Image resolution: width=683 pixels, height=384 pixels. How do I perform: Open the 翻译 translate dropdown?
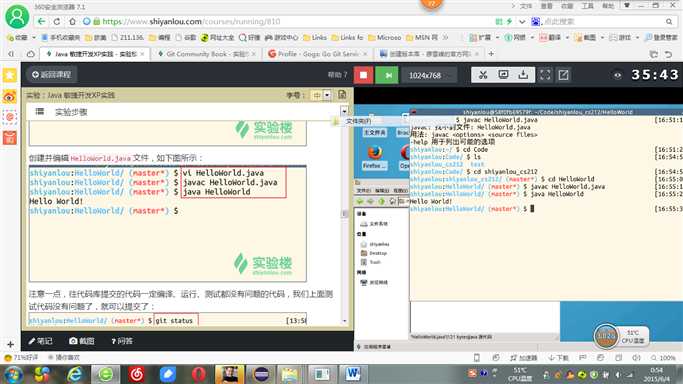pyautogui.click(x=567, y=37)
